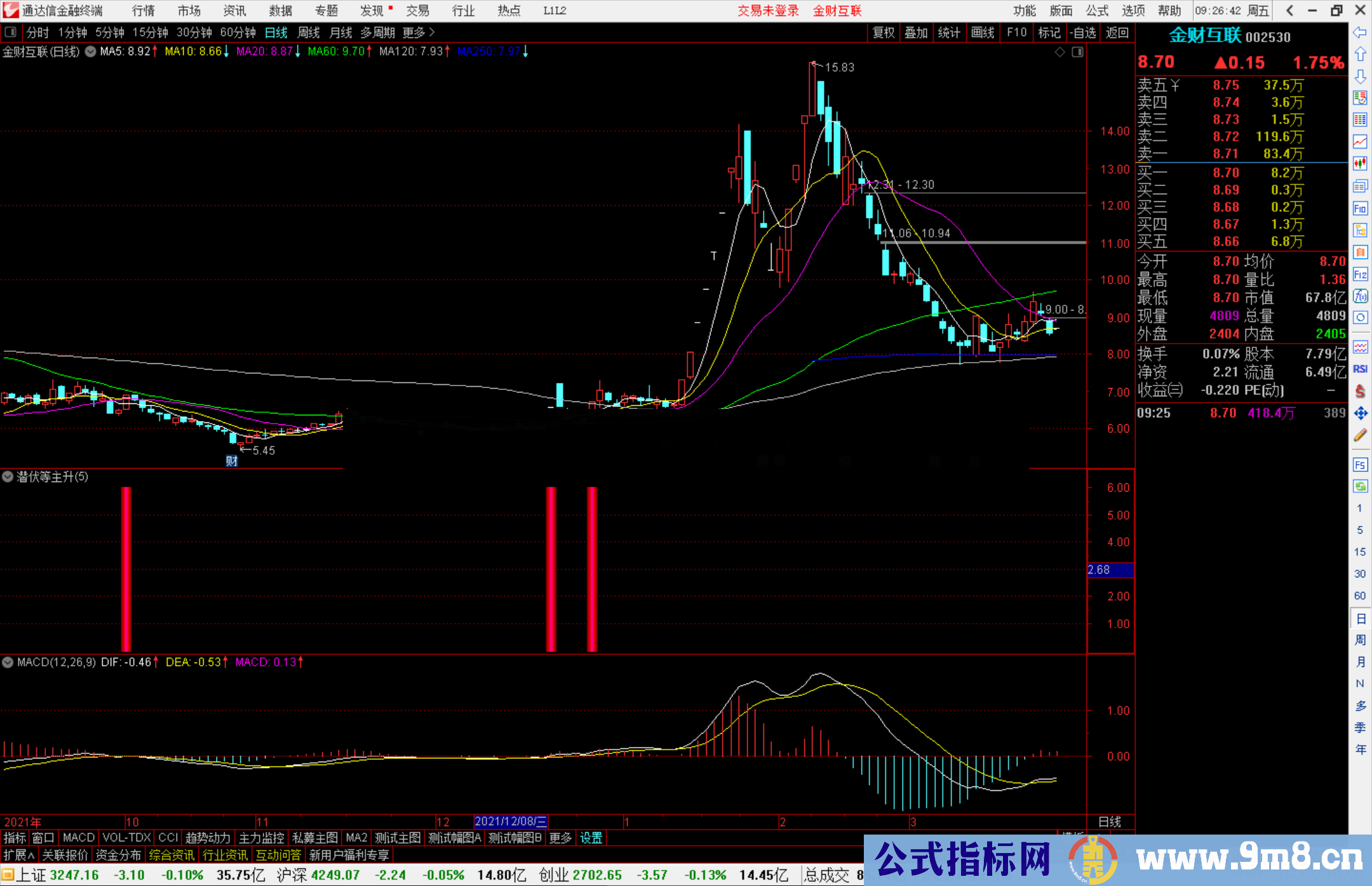Click the F10 sidebar icon
This screenshot has width=1372, height=886.
1360,208
